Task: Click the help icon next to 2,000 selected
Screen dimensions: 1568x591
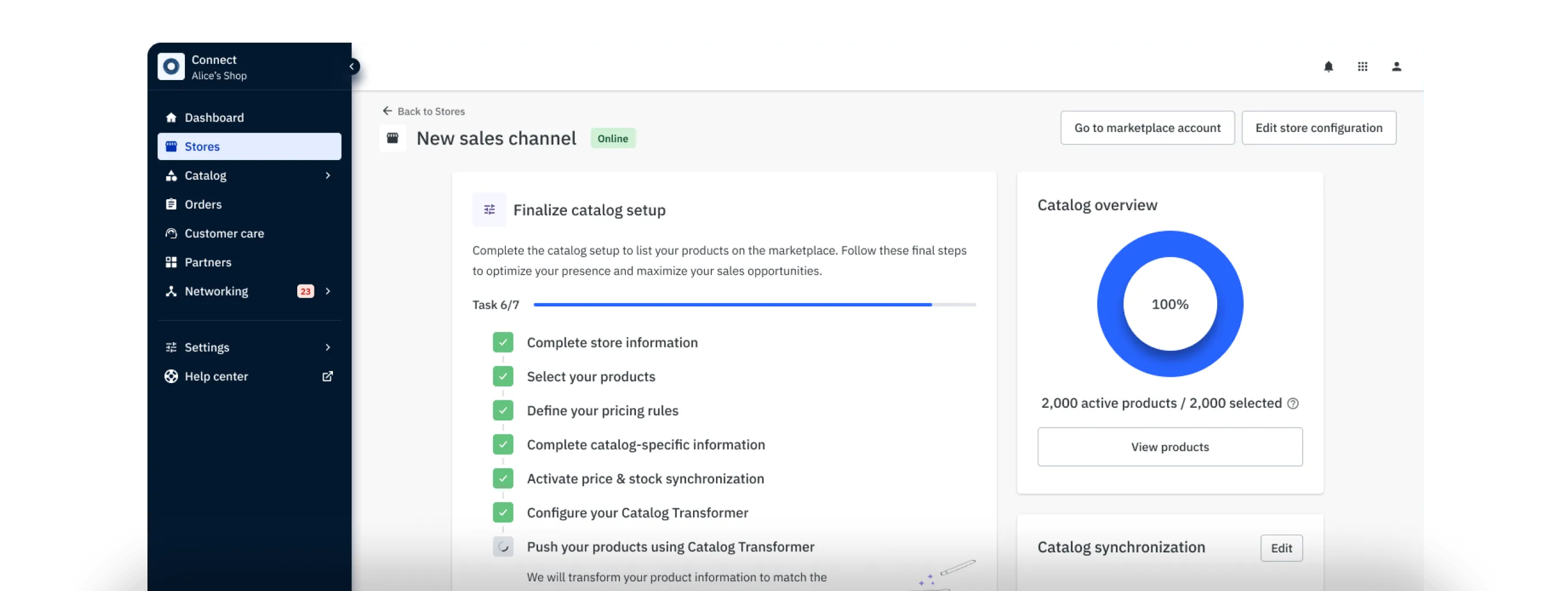Action: click(x=1293, y=404)
